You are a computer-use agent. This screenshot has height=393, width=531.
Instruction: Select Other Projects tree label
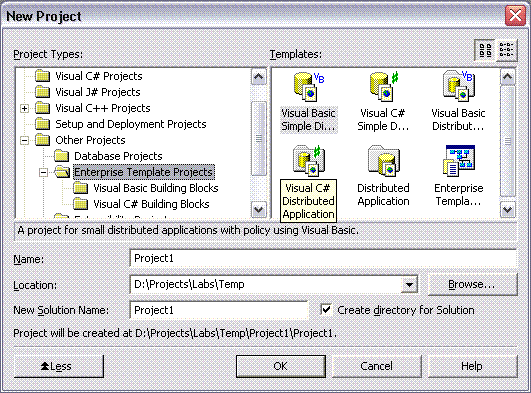tap(90, 140)
